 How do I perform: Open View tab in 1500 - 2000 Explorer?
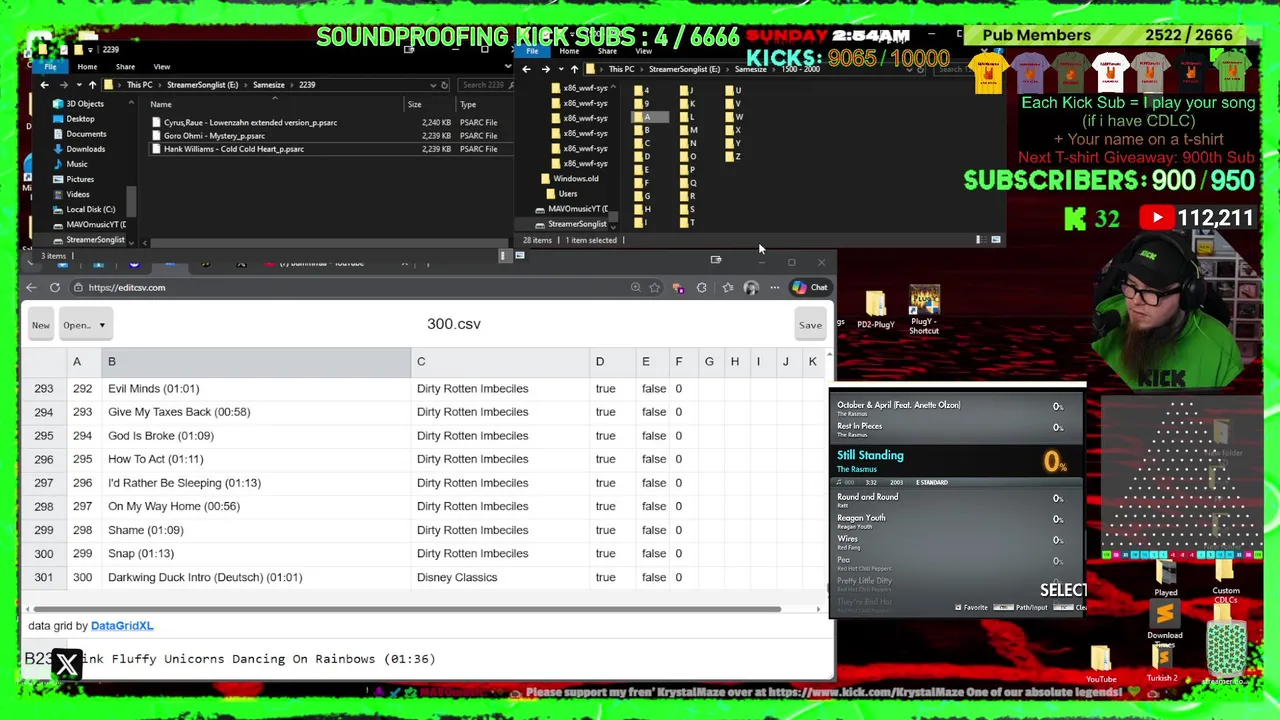click(643, 51)
